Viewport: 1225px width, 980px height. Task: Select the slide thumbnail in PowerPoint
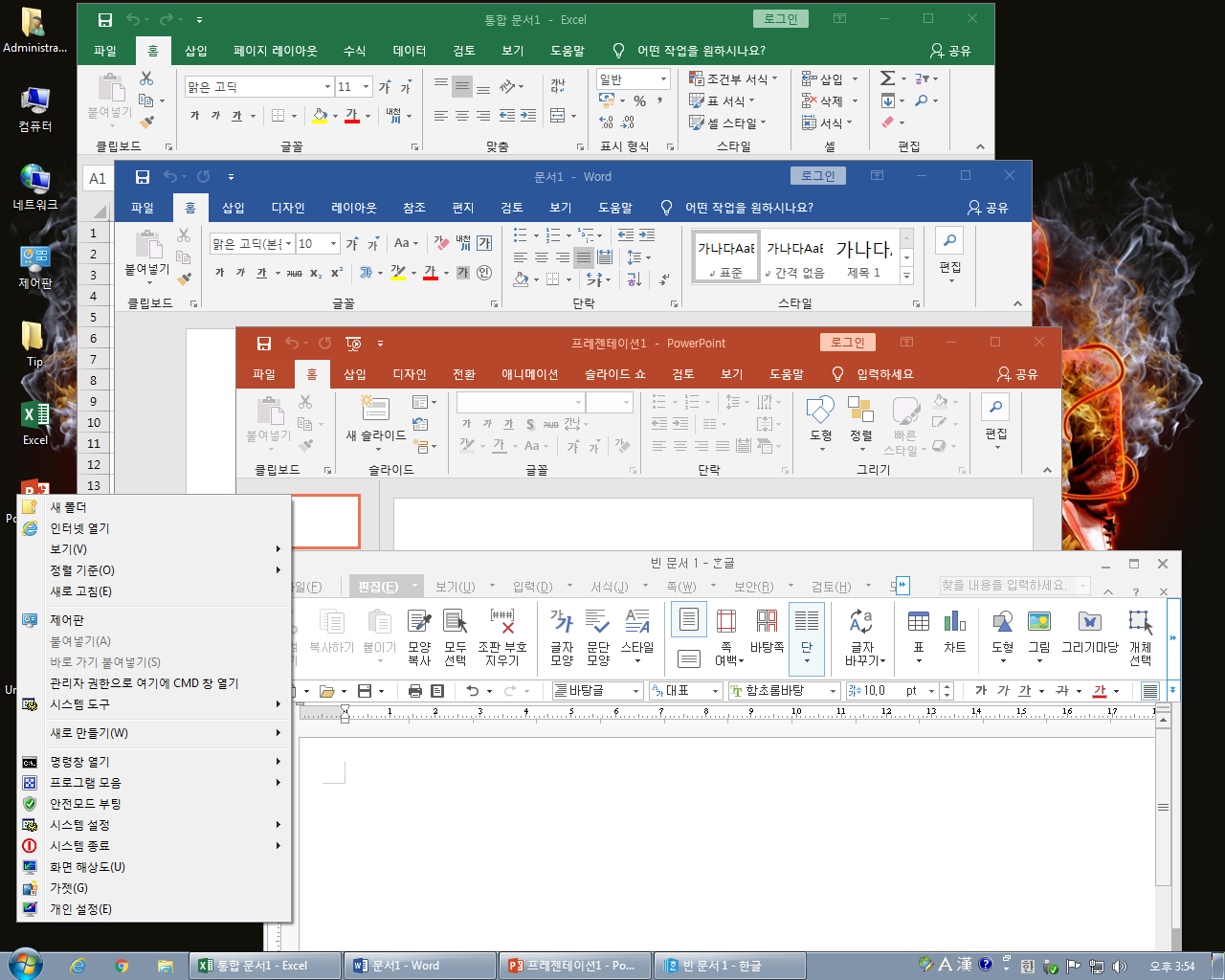click(325, 521)
